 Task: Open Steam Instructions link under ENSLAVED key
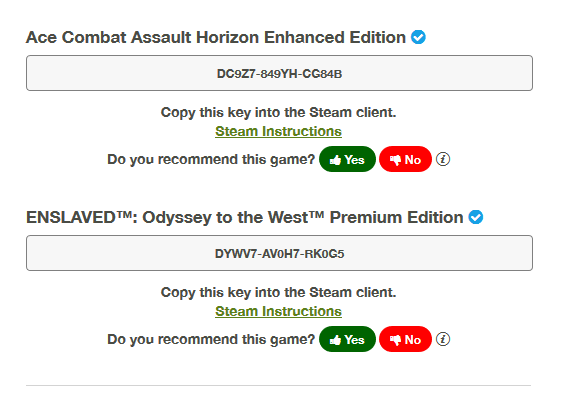278,311
